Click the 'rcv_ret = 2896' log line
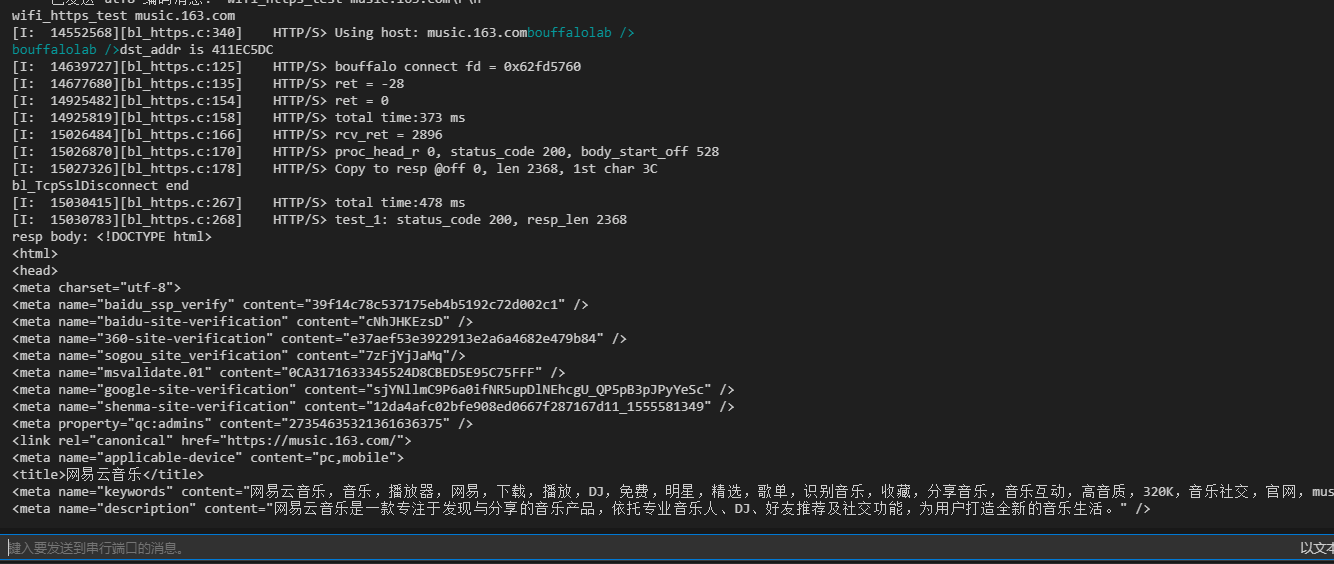 227,135
